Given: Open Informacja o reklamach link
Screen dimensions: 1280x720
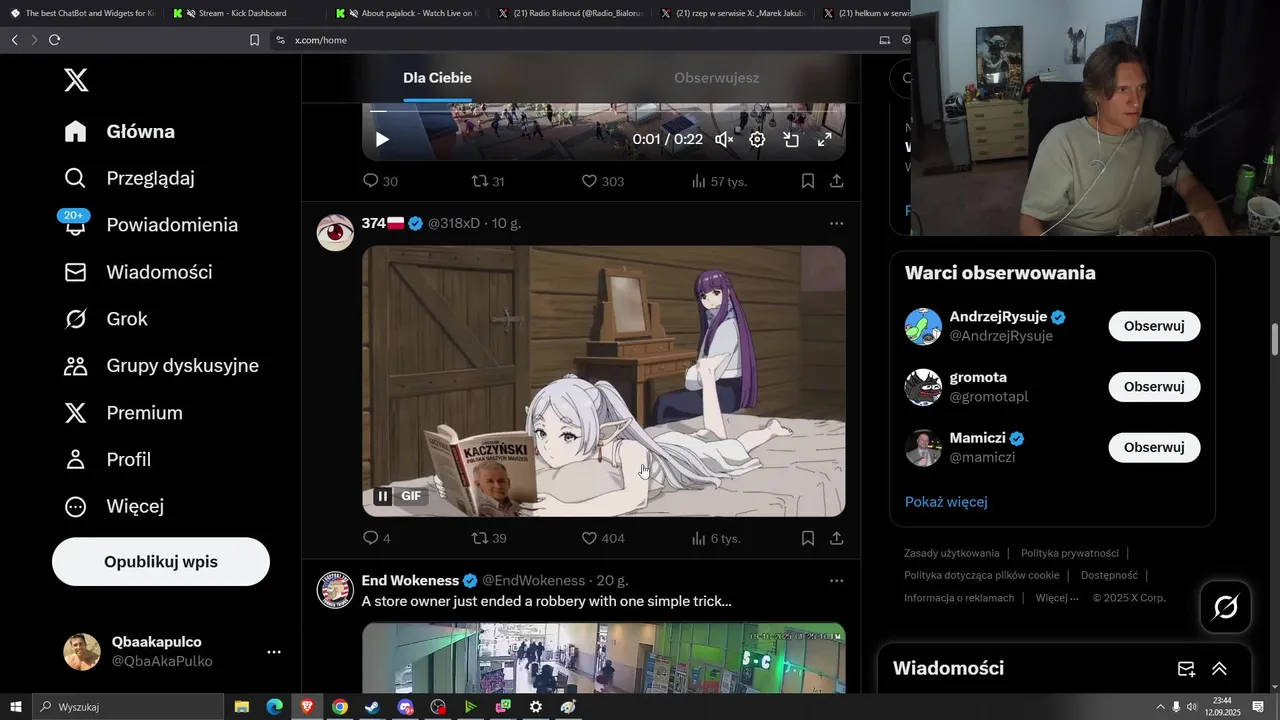Looking at the screenshot, I should click(x=958, y=598).
